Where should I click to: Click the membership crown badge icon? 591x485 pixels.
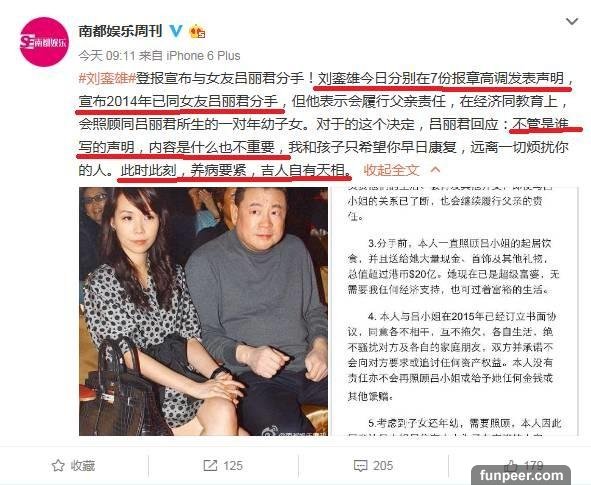pyautogui.click(x=197, y=31)
